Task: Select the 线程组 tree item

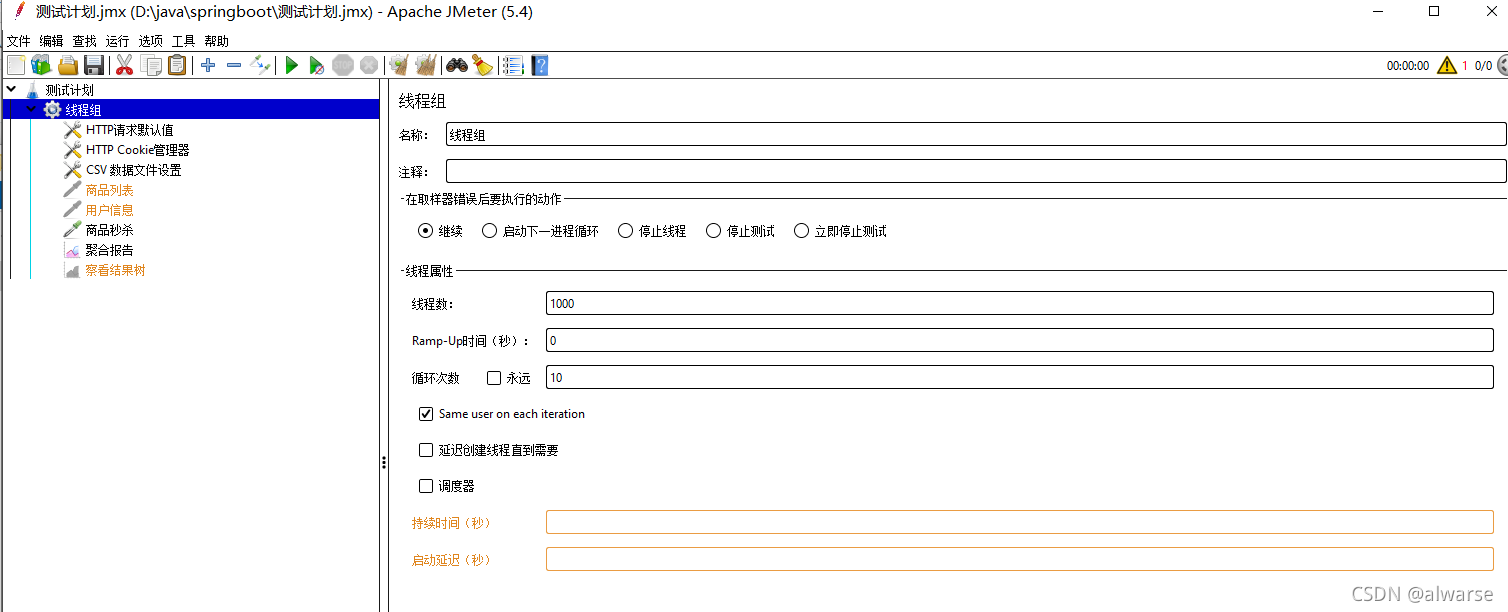Action: [83, 110]
